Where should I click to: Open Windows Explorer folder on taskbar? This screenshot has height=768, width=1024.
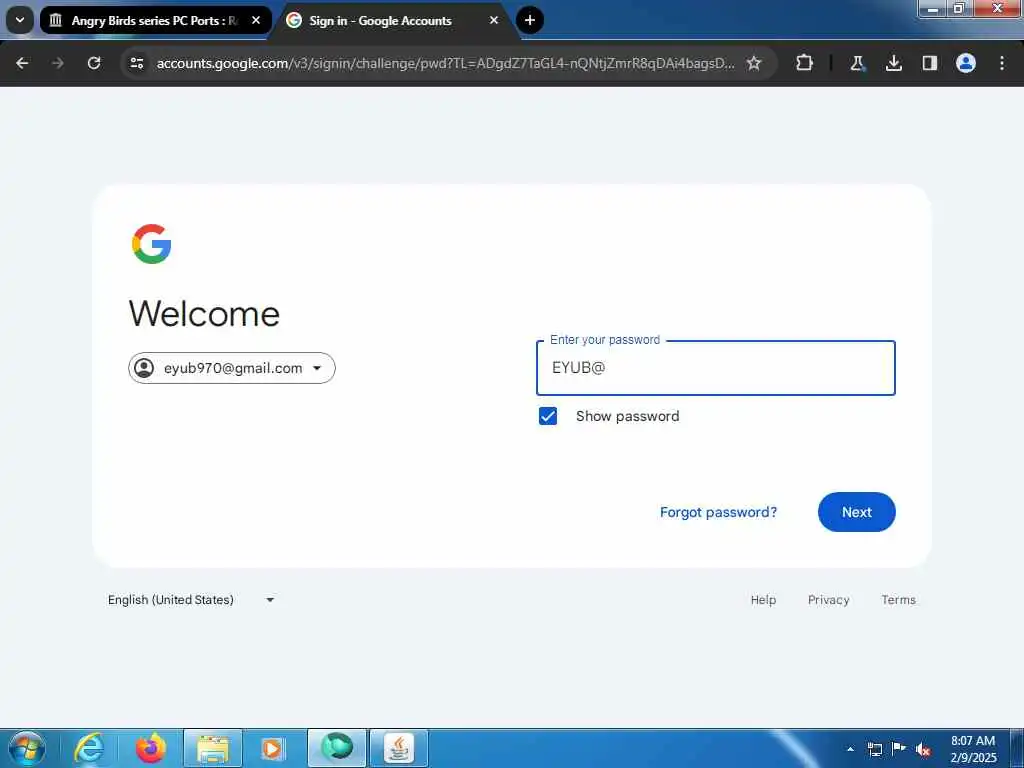coord(213,748)
